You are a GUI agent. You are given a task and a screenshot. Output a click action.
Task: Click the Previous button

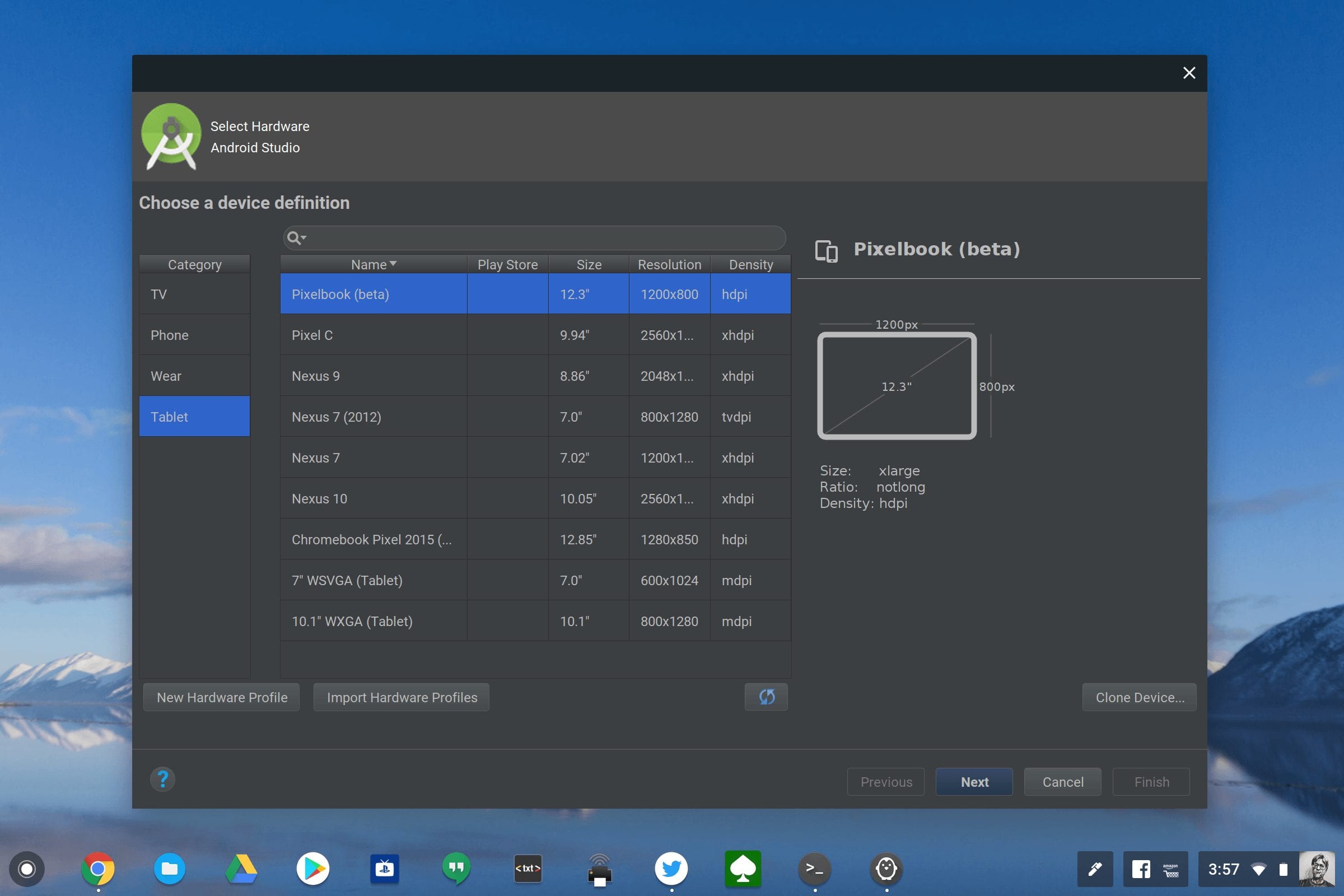pyautogui.click(x=886, y=782)
